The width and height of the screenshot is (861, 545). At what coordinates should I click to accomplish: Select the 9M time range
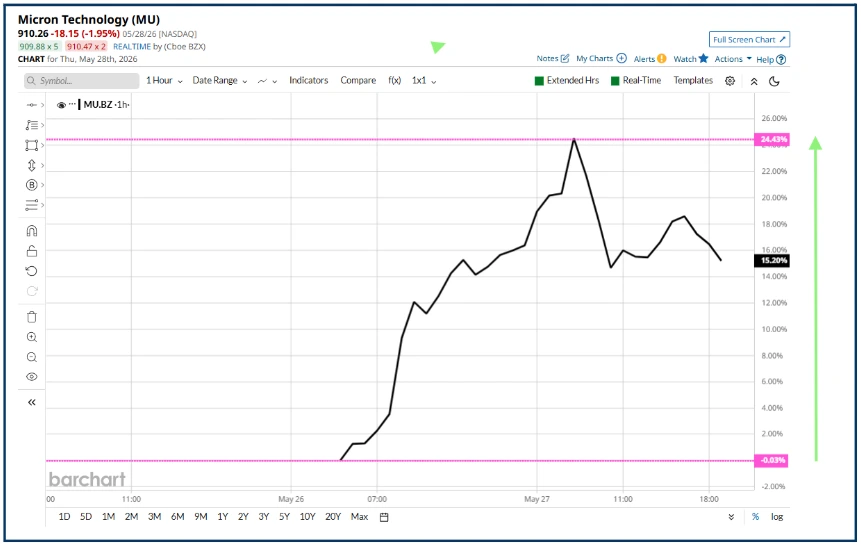[x=200, y=517]
